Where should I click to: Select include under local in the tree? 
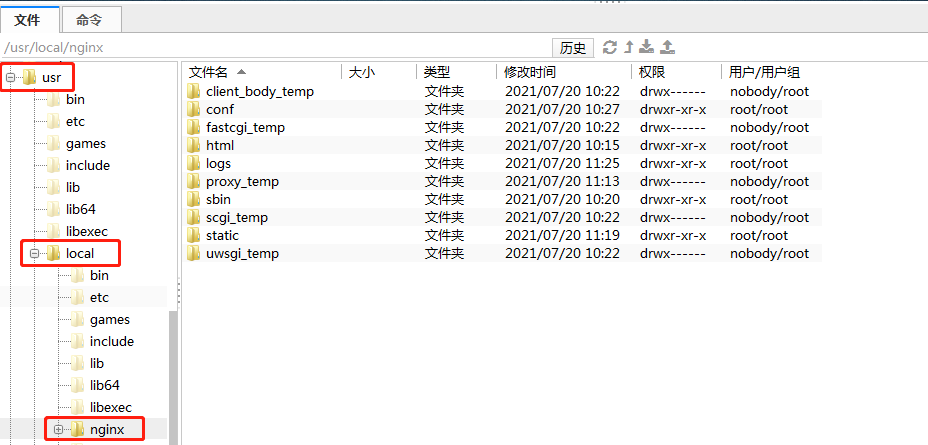[112, 341]
